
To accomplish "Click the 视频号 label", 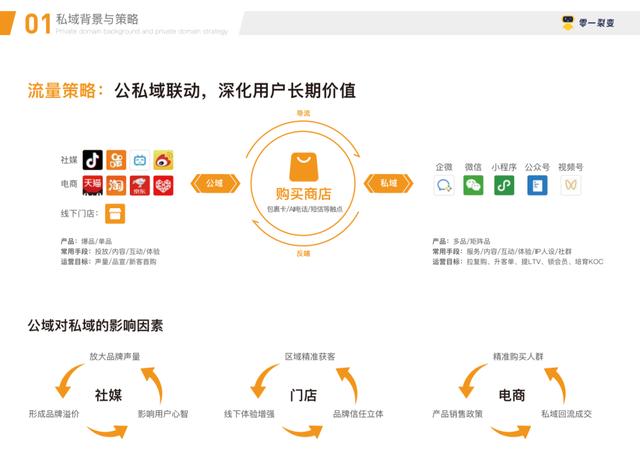I will pos(571,167).
